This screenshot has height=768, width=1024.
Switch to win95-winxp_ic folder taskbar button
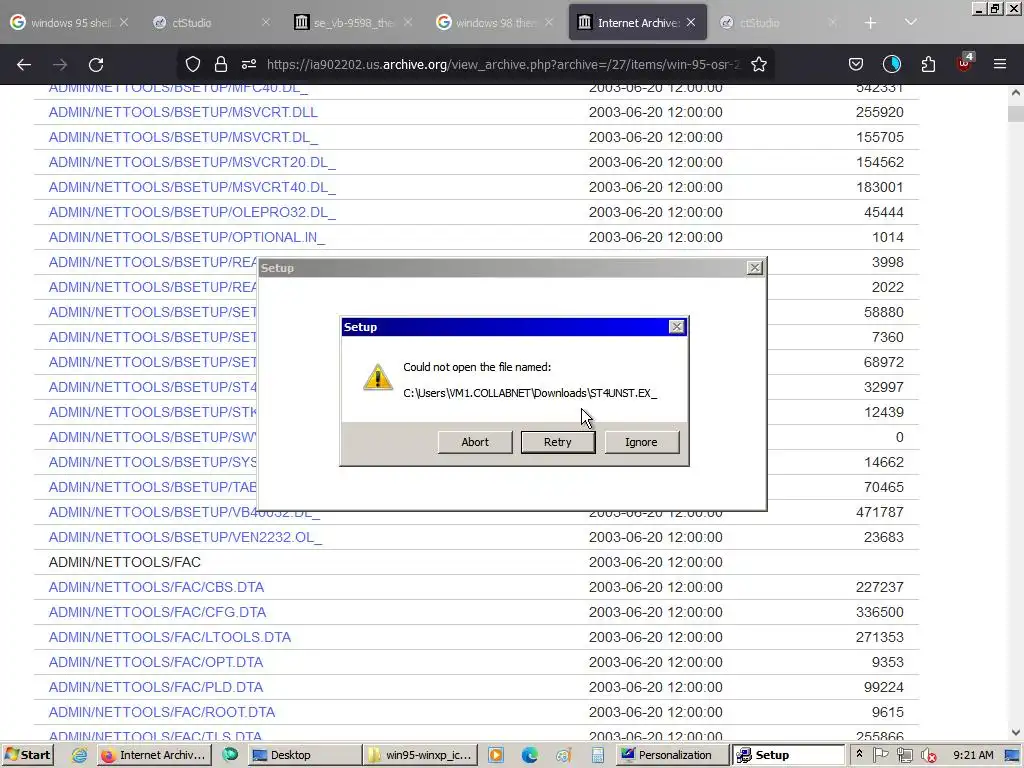pyautogui.click(x=420, y=755)
